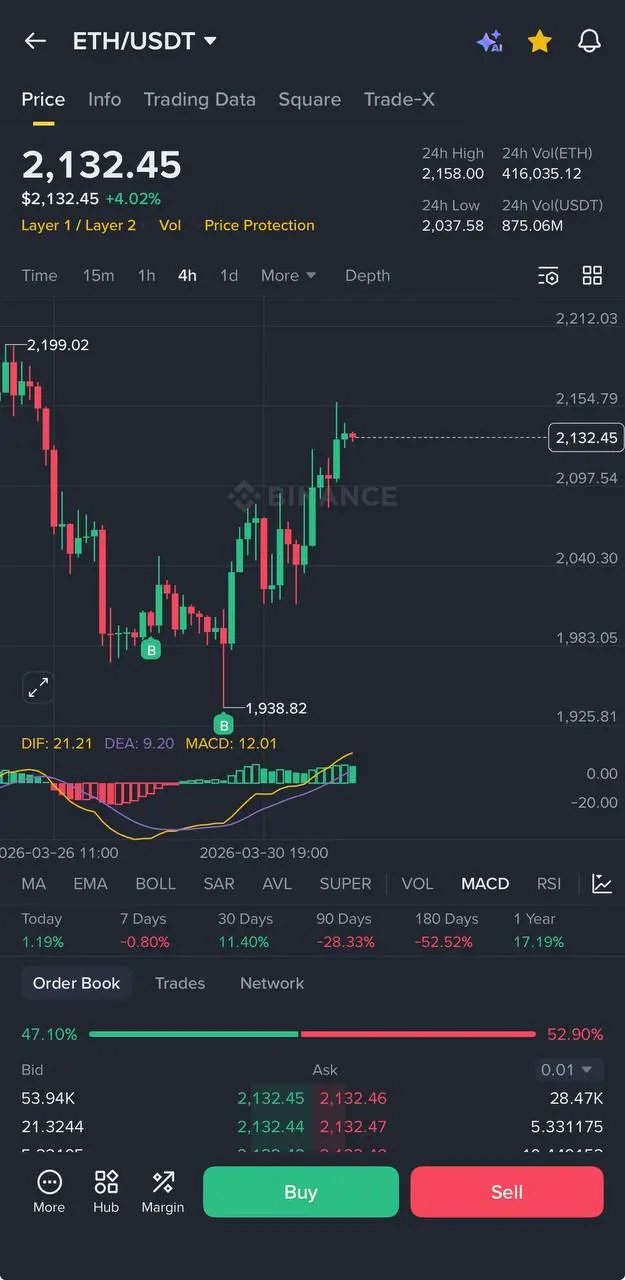Tap the red Sell button

(x=507, y=1192)
